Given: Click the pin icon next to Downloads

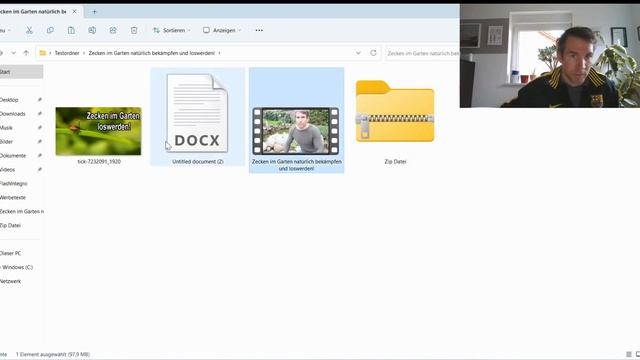Looking at the screenshot, I should [x=40, y=113].
